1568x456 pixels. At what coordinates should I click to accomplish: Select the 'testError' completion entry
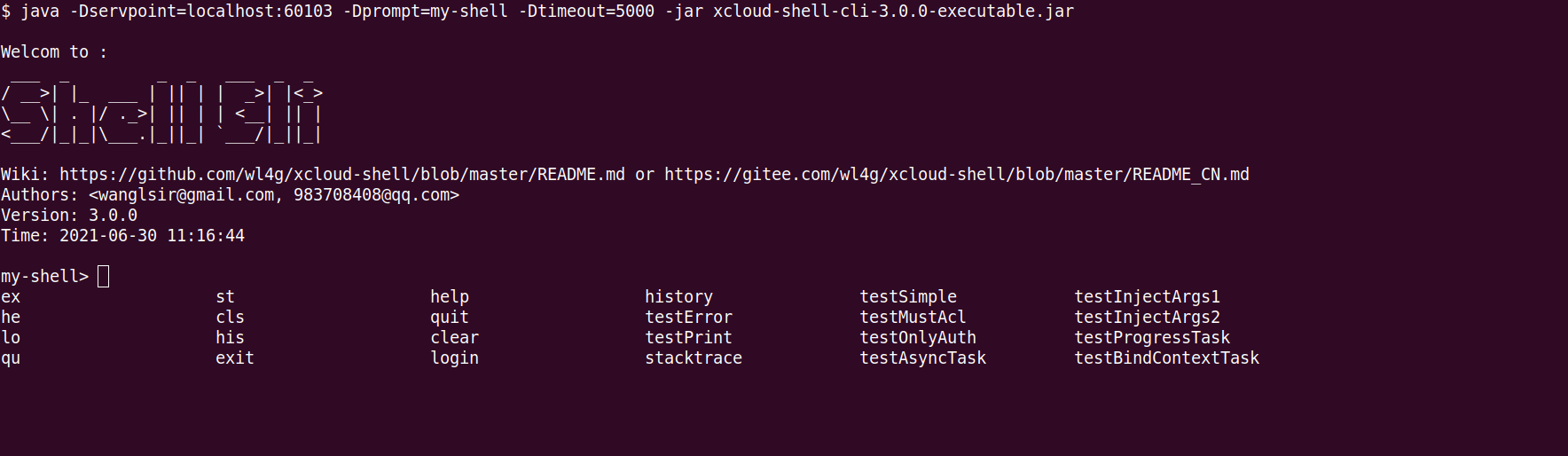(x=688, y=318)
